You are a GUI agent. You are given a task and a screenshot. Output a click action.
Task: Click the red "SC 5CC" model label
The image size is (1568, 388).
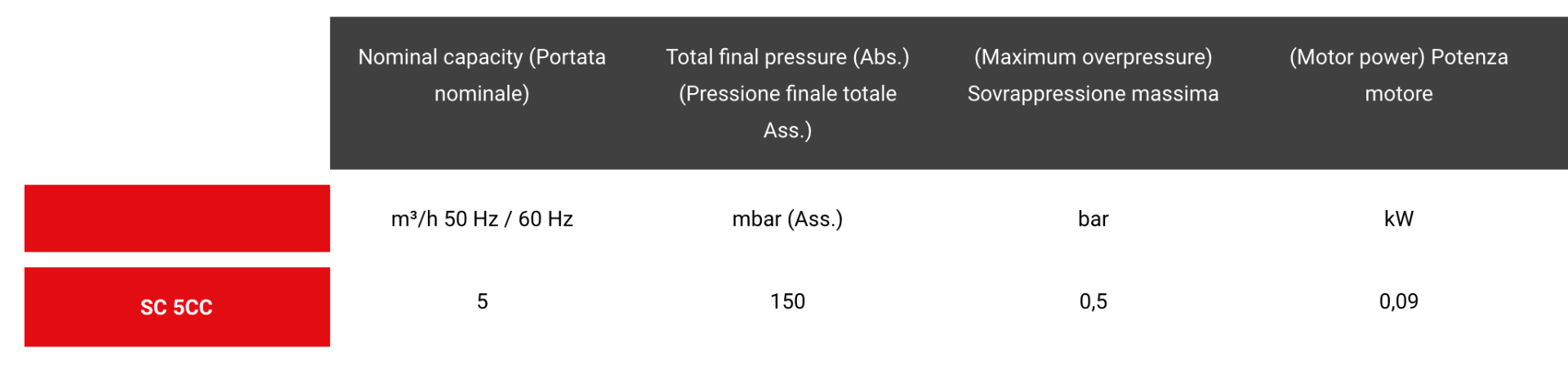pos(176,307)
